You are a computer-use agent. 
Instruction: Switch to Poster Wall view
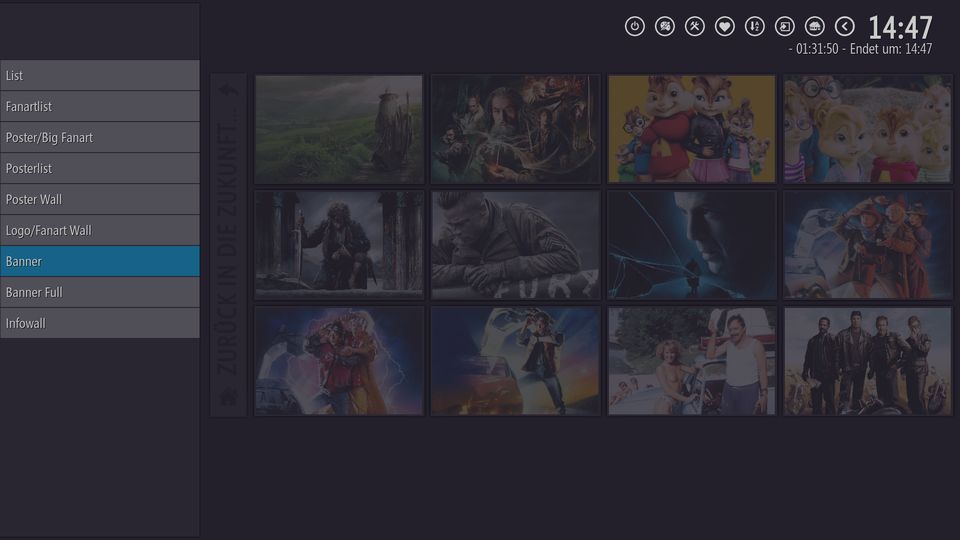100,200
